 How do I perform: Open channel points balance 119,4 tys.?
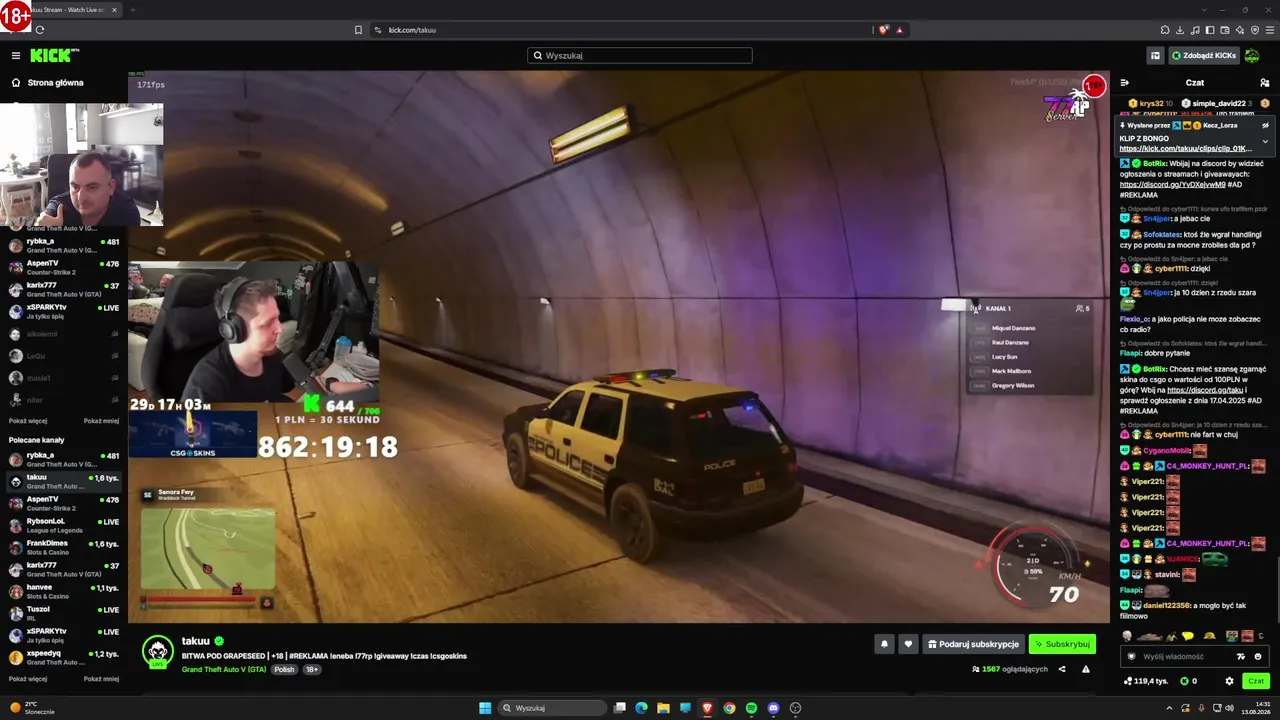click(x=1146, y=681)
